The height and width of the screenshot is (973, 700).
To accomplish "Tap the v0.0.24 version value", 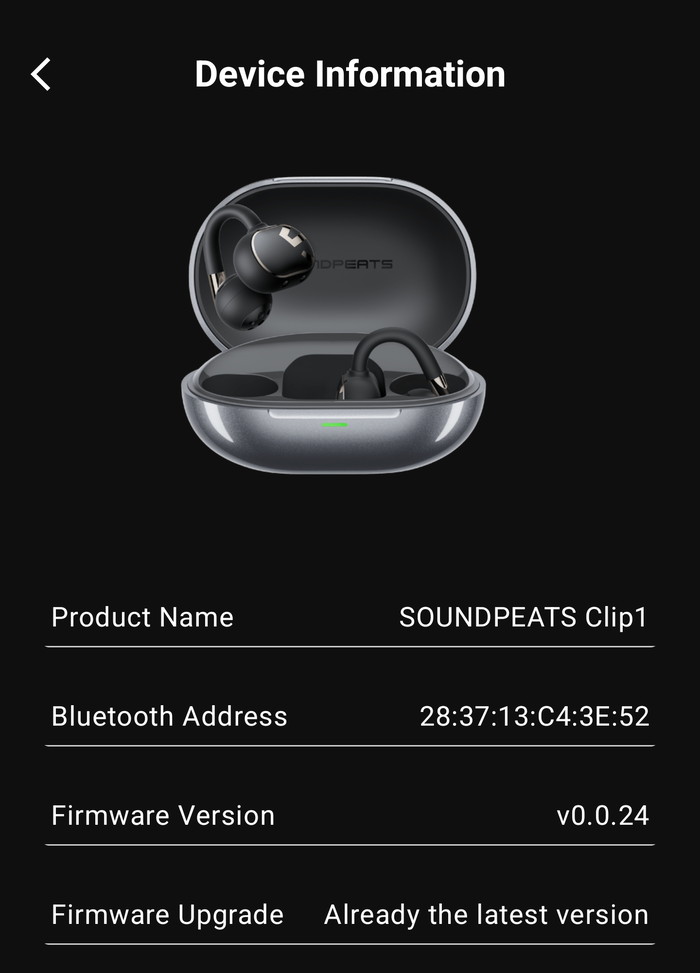I will [603, 815].
